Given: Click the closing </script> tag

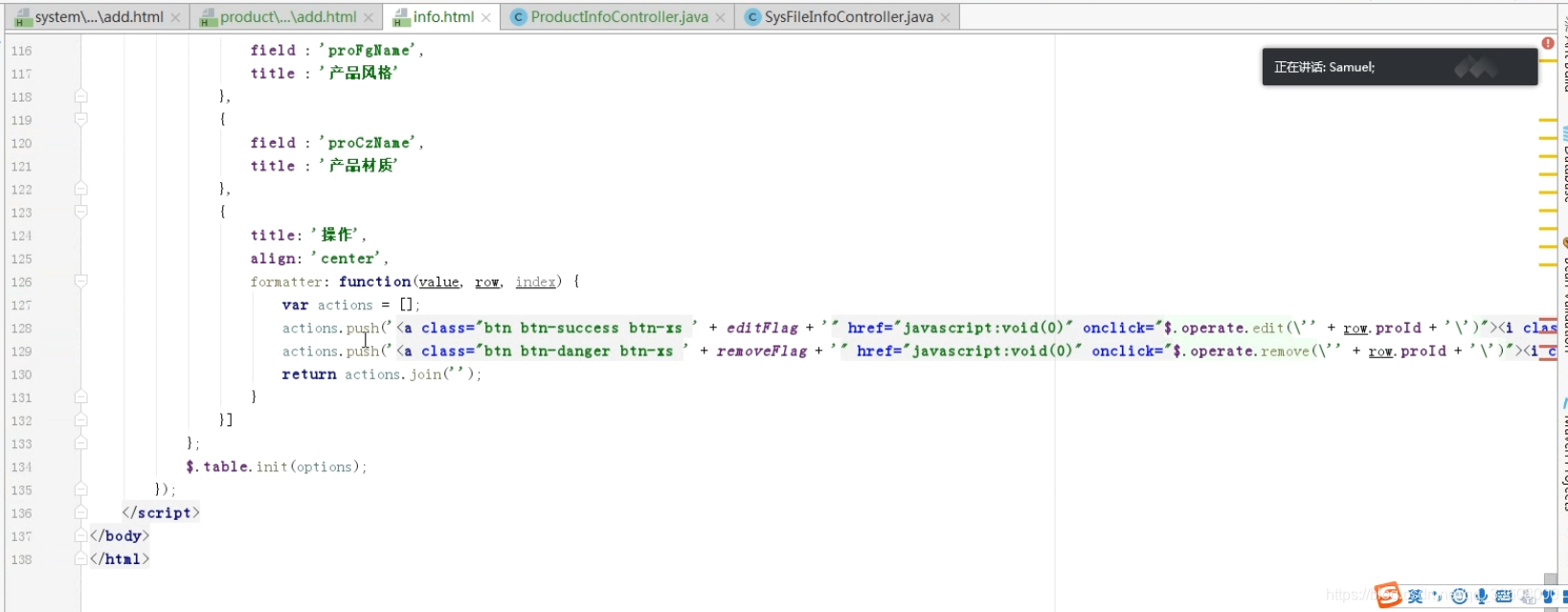Looking at the screenshot, I should [161, 512].
